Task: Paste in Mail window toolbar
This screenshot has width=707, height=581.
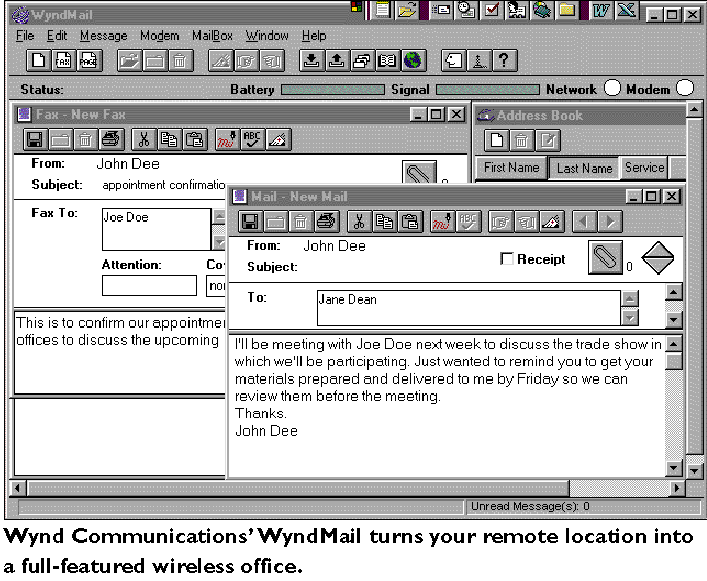Action: point(410,221)
